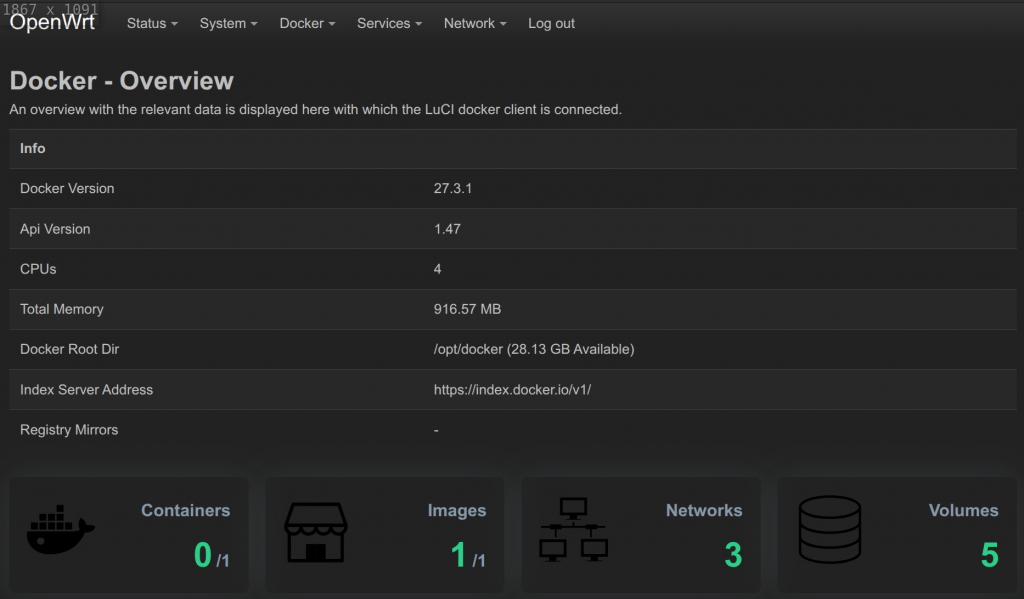The height and width of the screenshot is (599, 1024).
Task: Select the /opt/docker root dir value
Action: click(534, 349)
